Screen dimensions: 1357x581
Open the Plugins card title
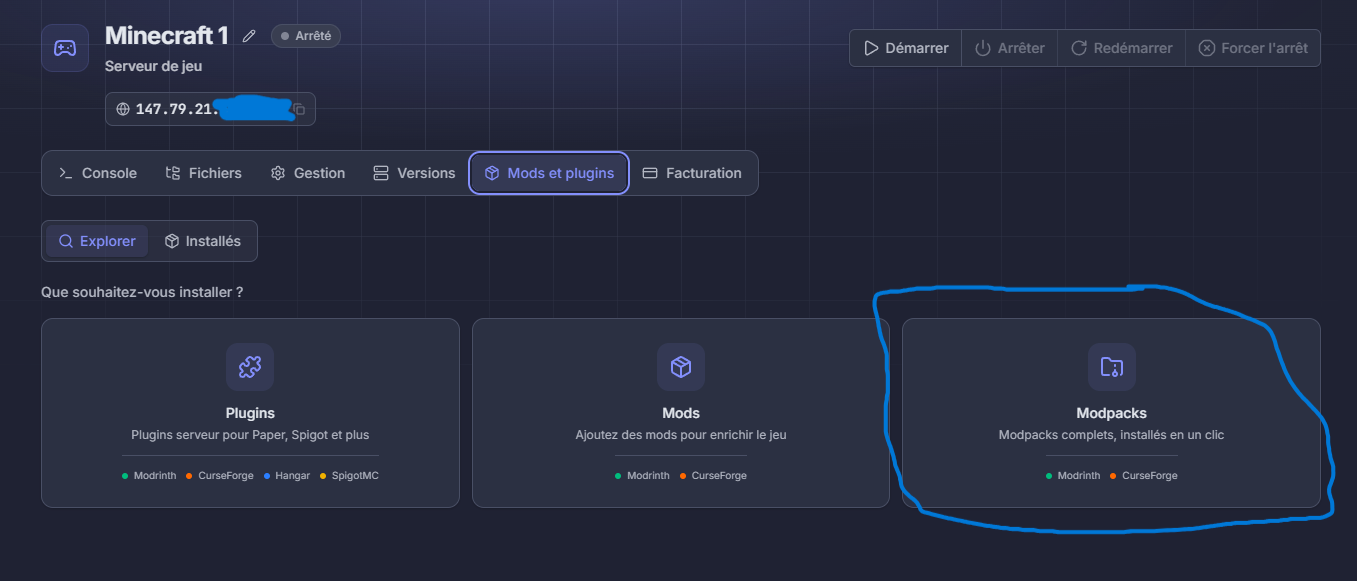tap(250, 413)
